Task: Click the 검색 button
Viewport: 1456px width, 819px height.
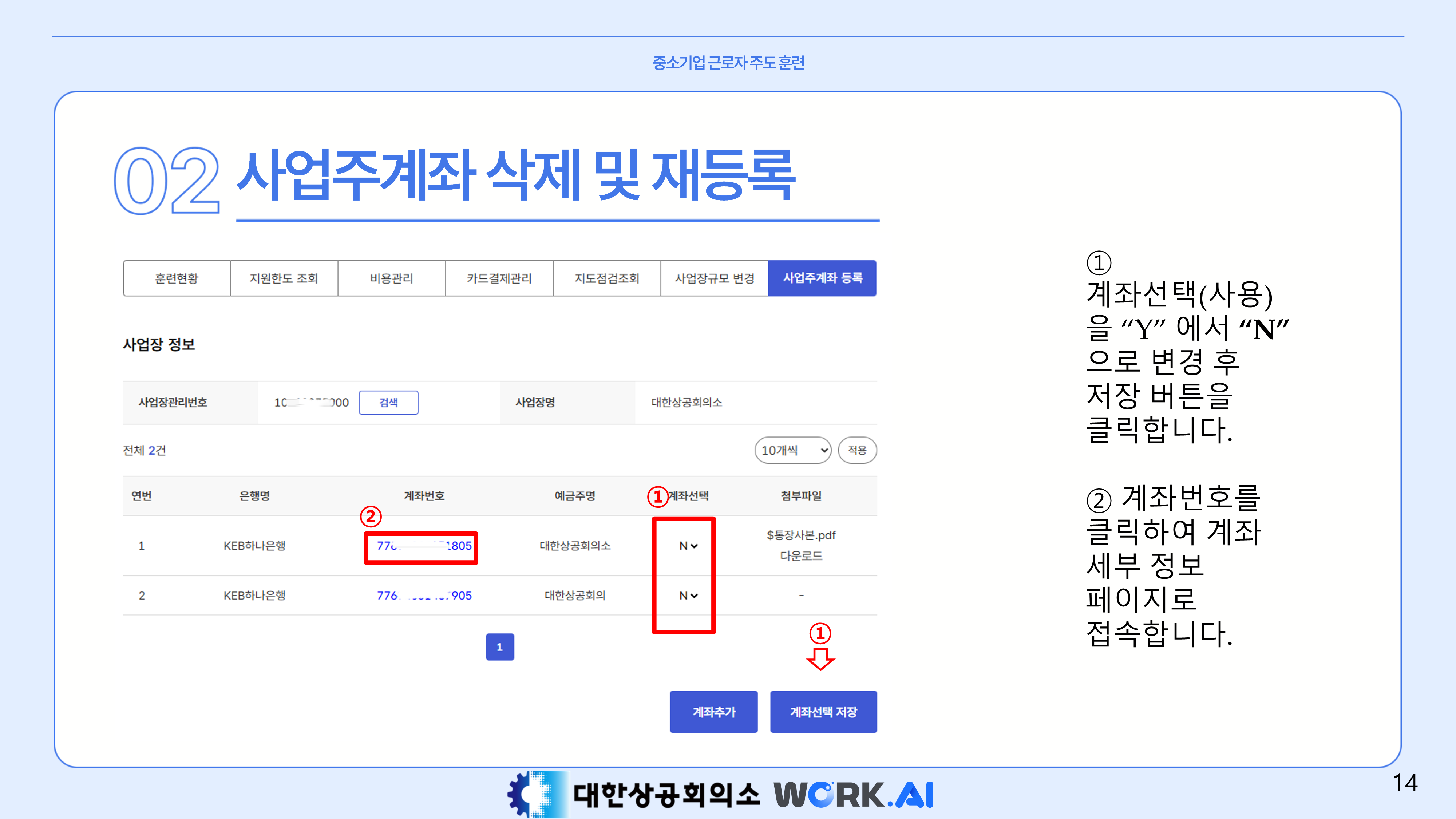Action: point(388,403)
